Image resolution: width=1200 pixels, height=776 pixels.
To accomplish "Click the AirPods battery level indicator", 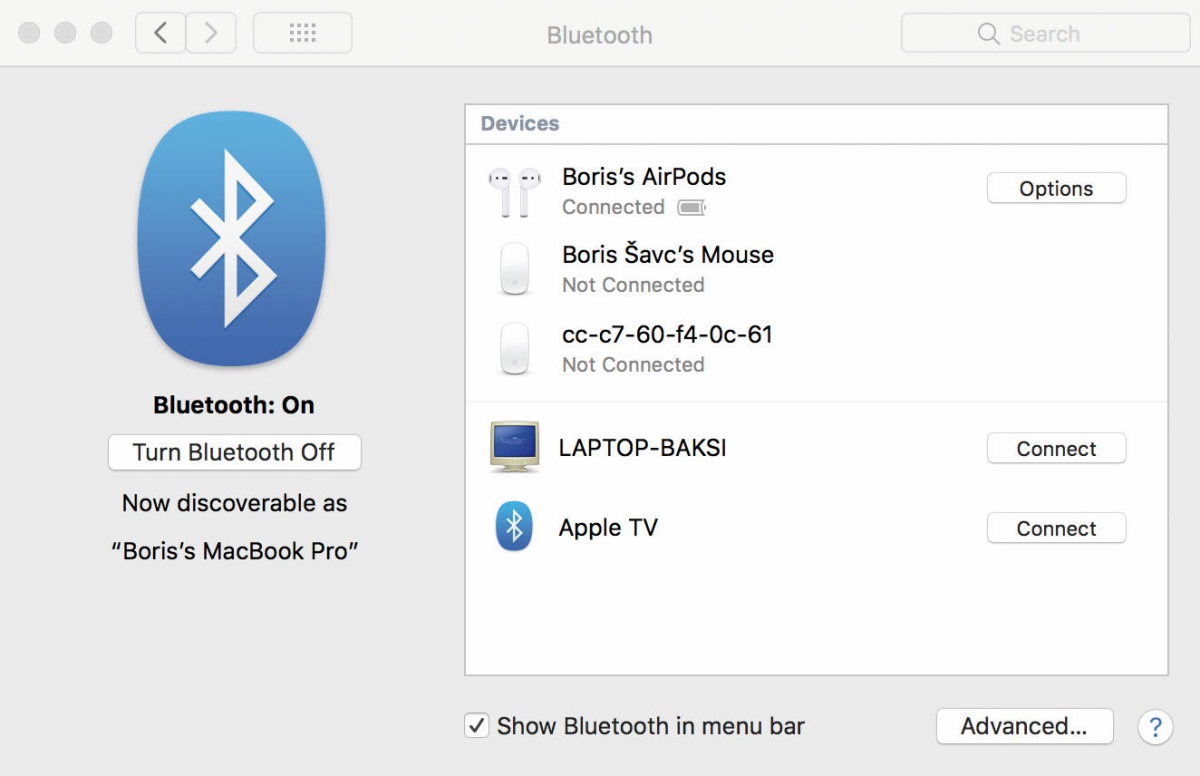I will (691, 208).
